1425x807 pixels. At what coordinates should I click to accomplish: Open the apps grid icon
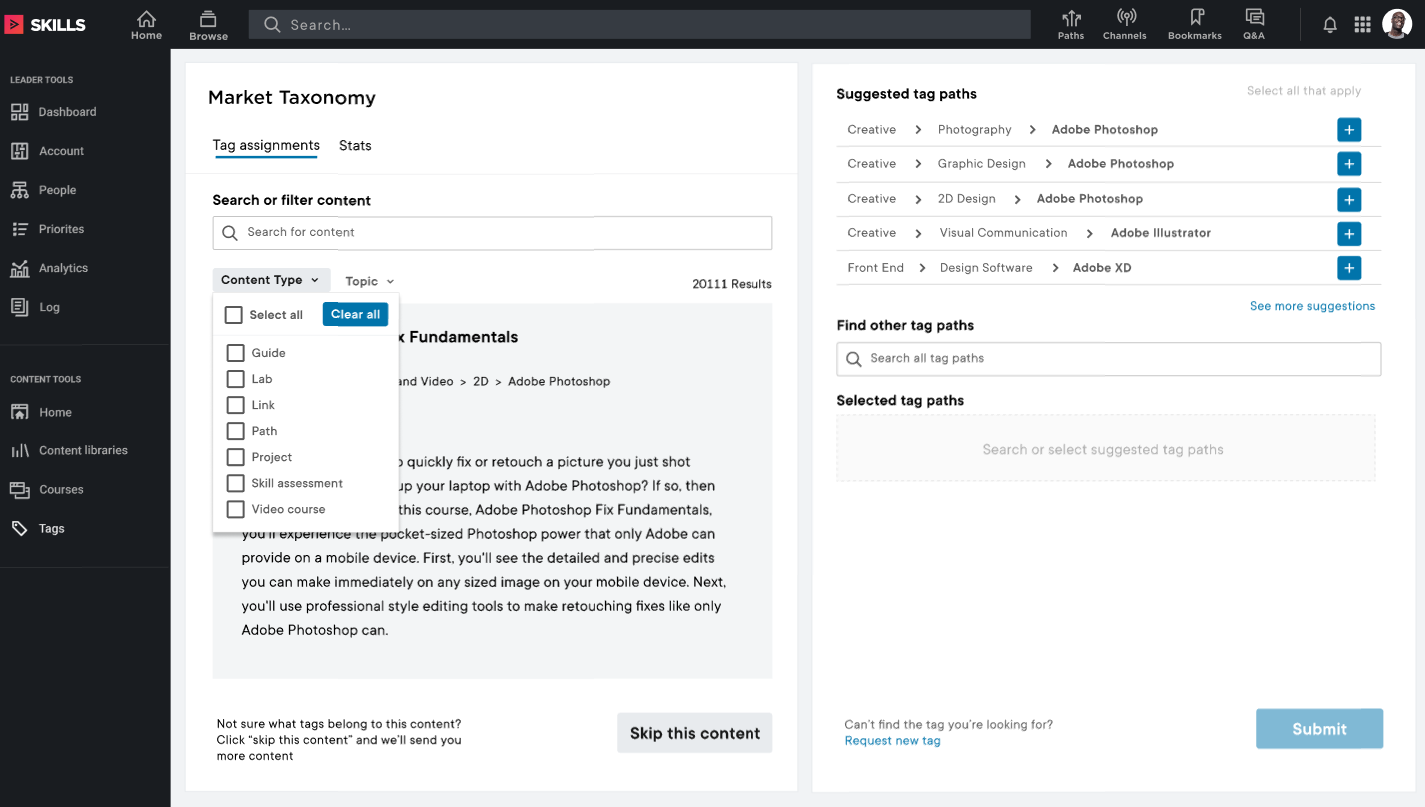(1362, 25)
